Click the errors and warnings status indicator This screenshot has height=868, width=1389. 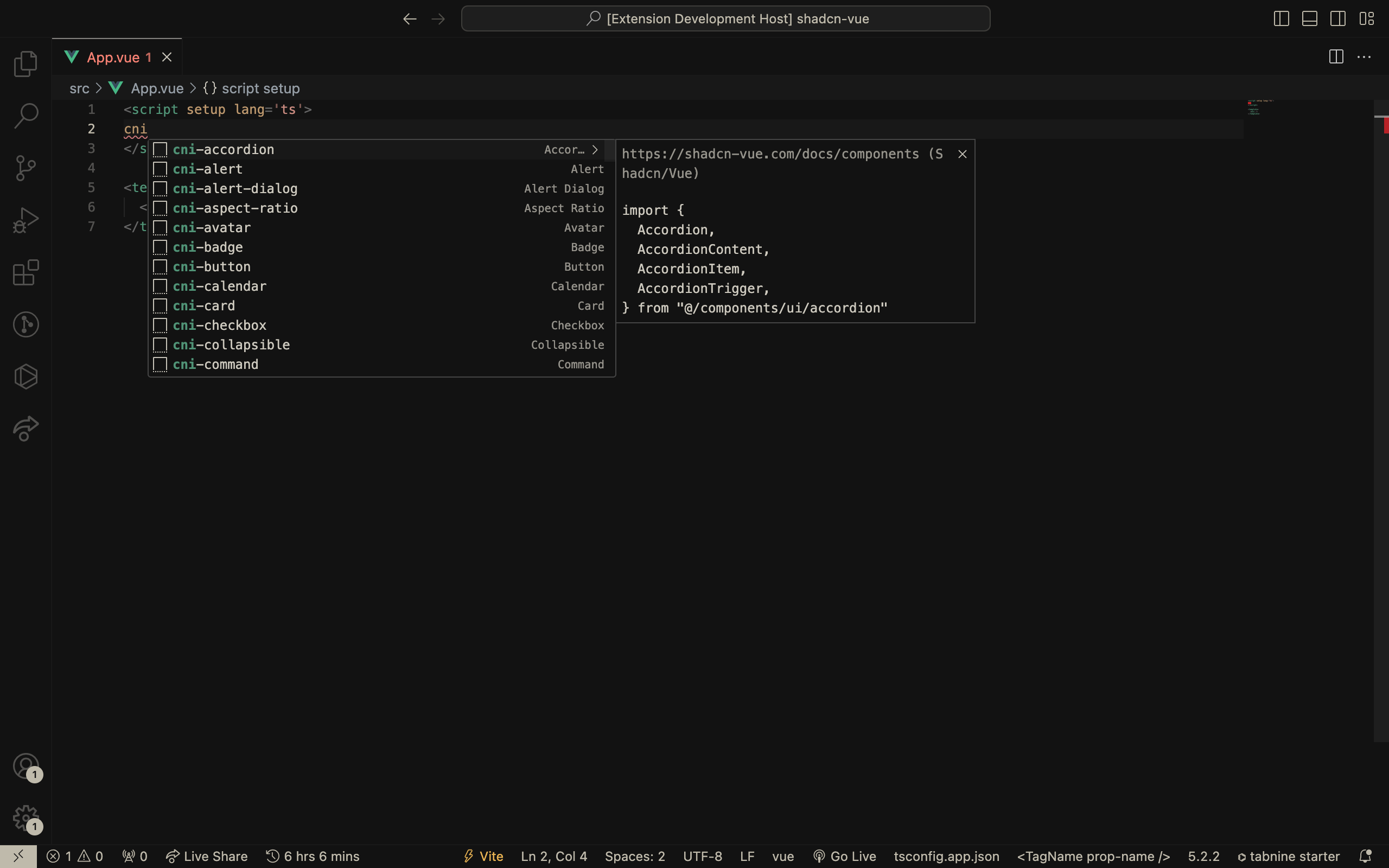75,857
